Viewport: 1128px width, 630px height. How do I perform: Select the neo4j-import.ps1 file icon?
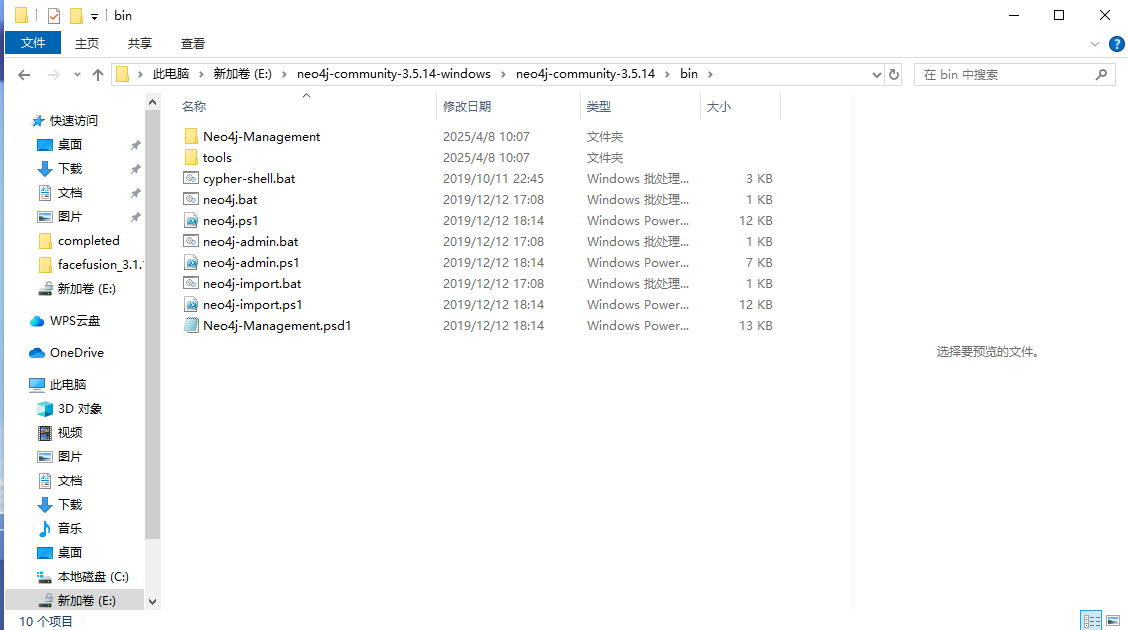coord(191,305)
